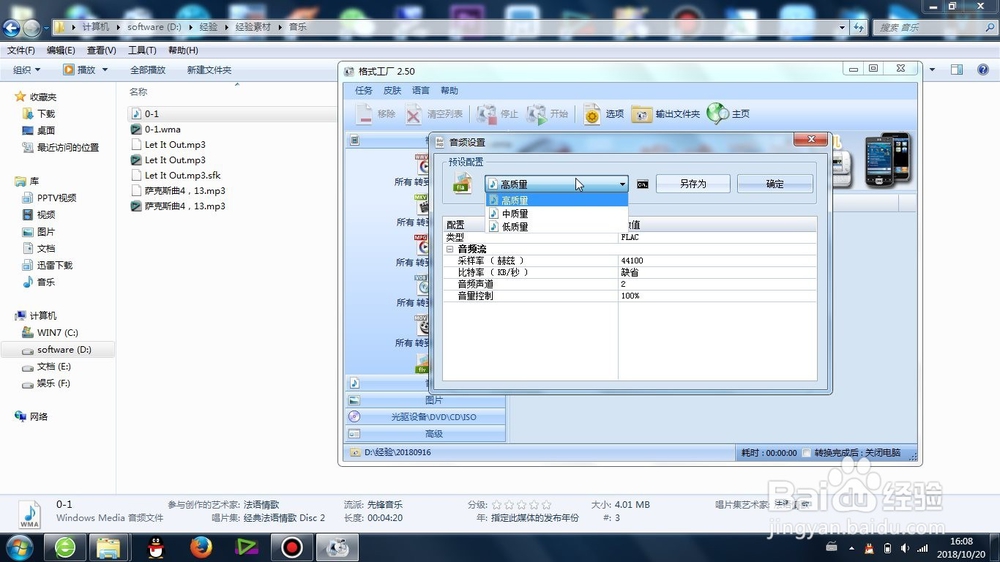
Task: Open 迅雷下载 library in sidebar
Action: tap(54, 265)
